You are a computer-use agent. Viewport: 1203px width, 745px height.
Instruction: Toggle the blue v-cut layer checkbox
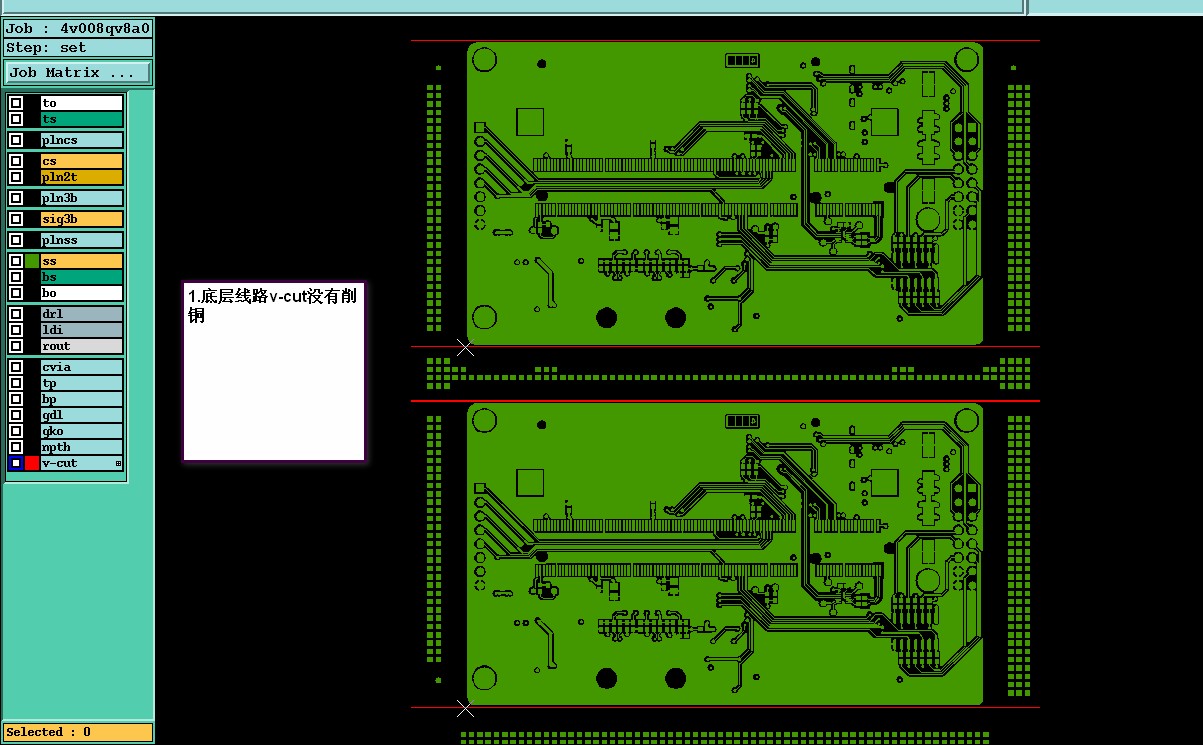(x=16, y=463)
